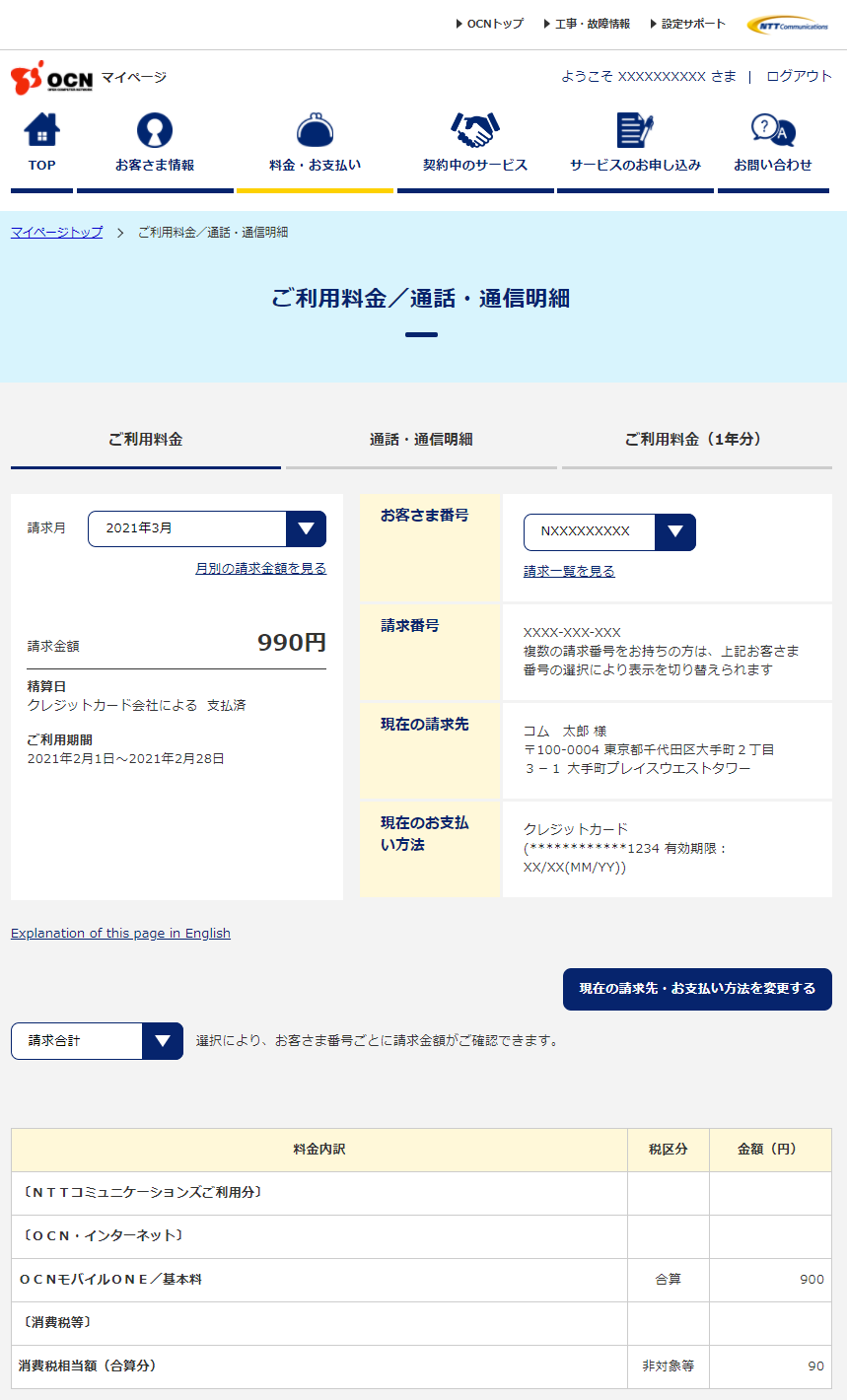Click the クレジットカード会社による 支払済 text

[x=137, y=705]
